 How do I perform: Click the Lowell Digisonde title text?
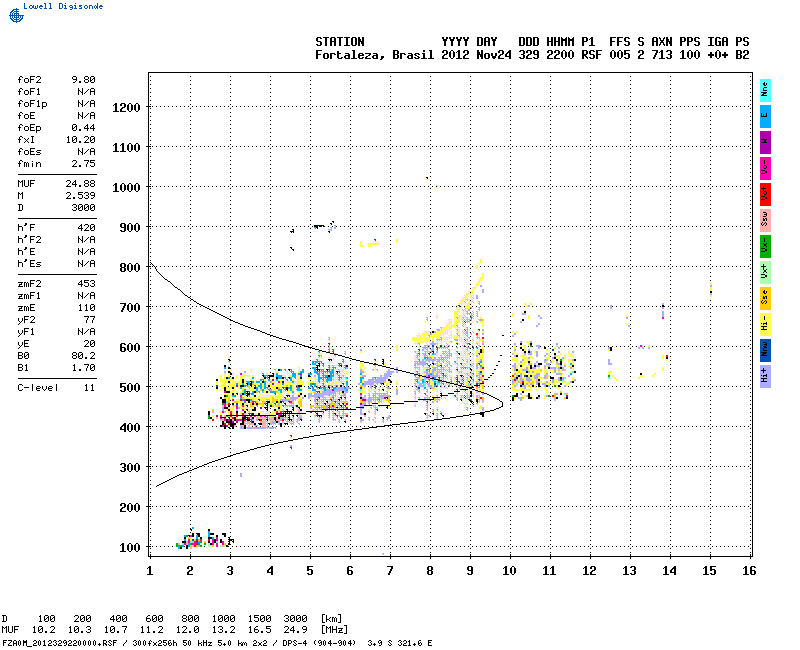63,6
